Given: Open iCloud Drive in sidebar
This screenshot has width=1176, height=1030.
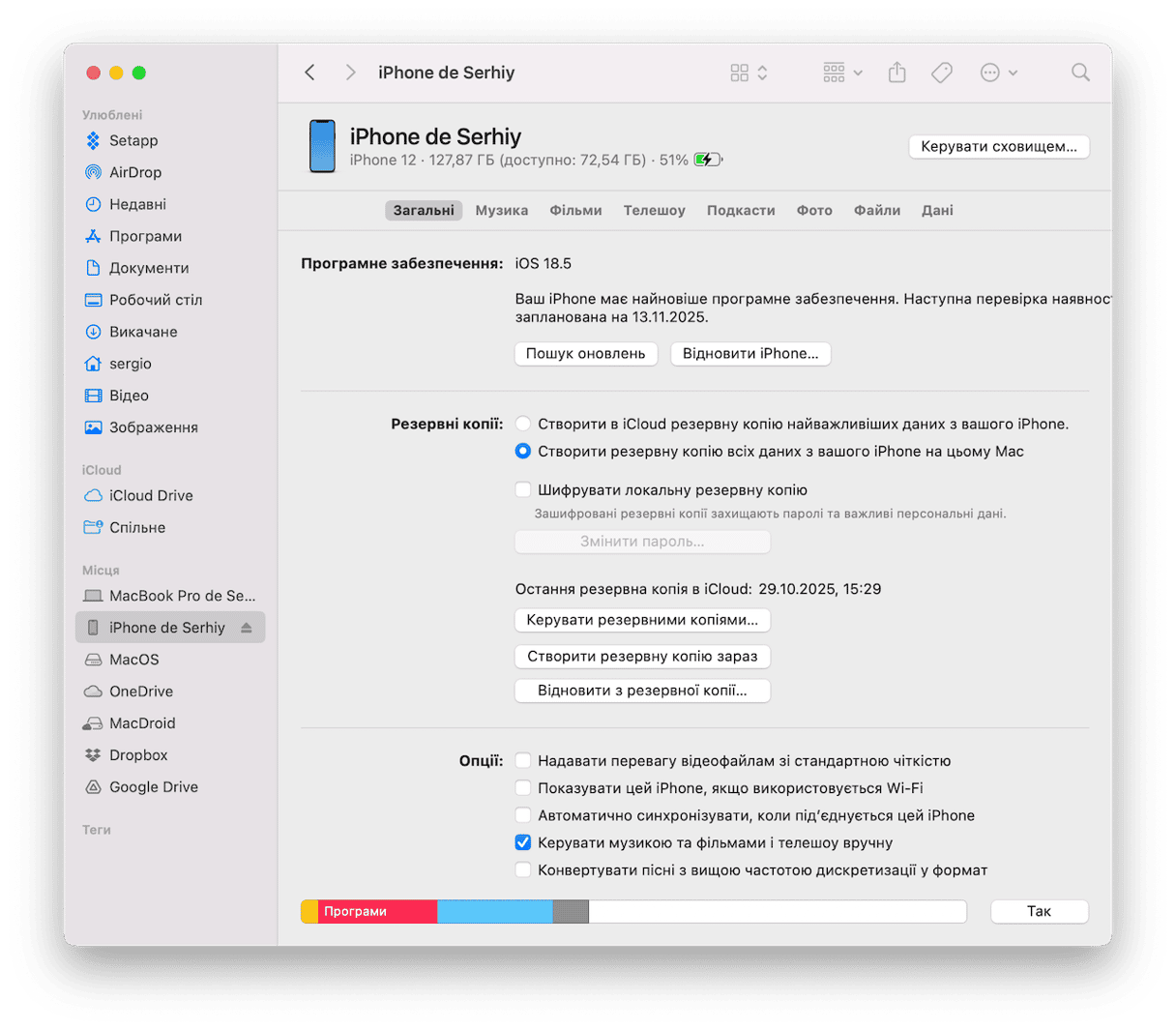Looking at the screenshot, I should [x=150, y=495].
